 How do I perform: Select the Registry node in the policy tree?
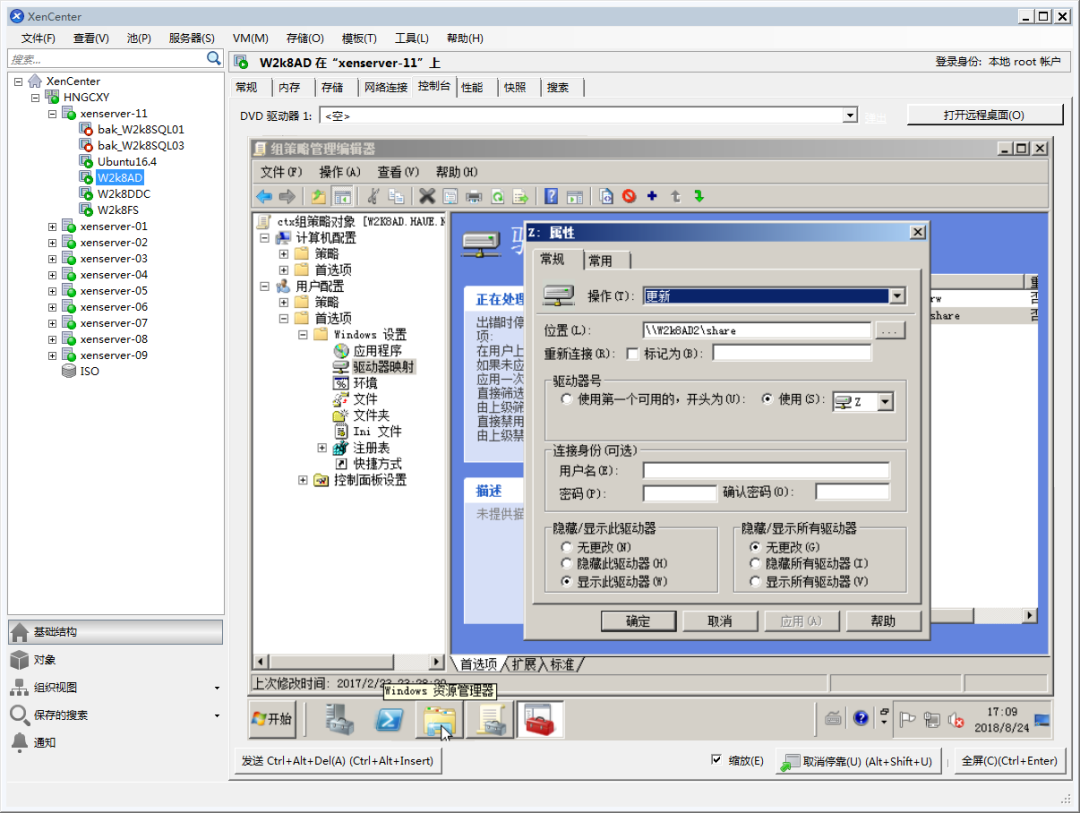click(x=371, y=448)
